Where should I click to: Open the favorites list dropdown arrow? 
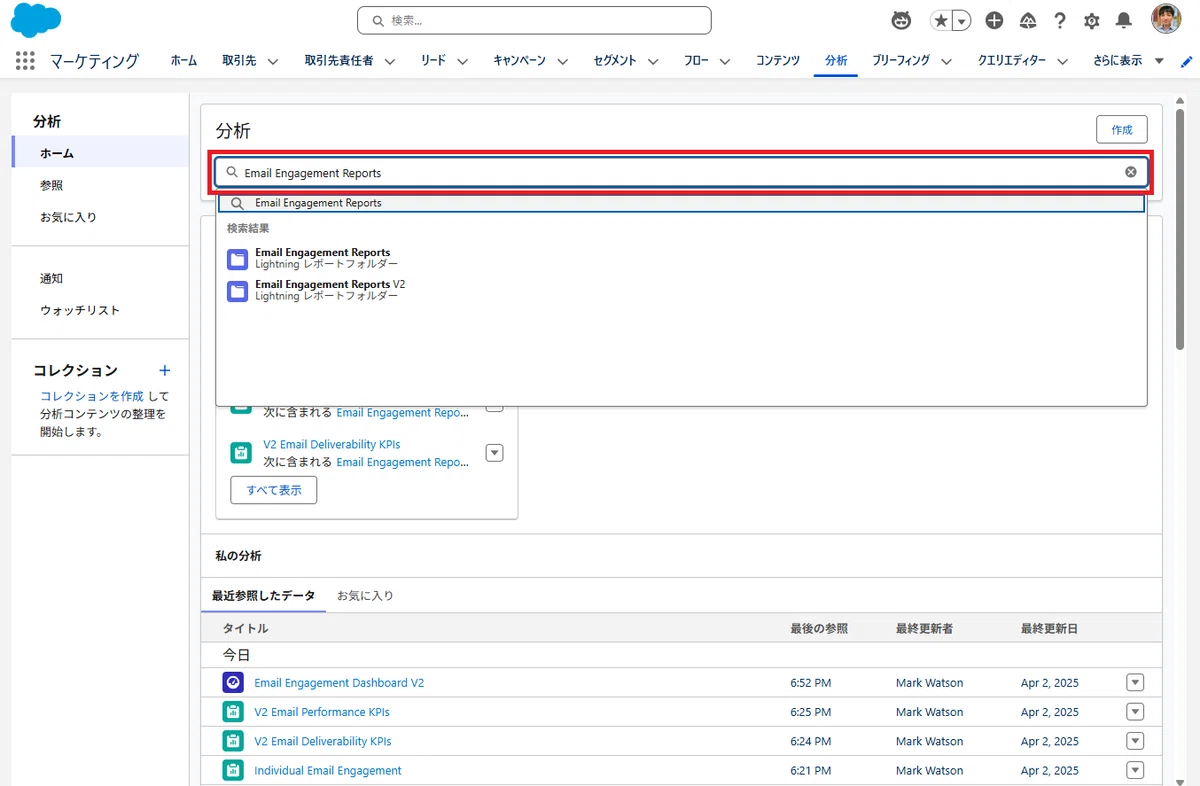coord(961,20)
